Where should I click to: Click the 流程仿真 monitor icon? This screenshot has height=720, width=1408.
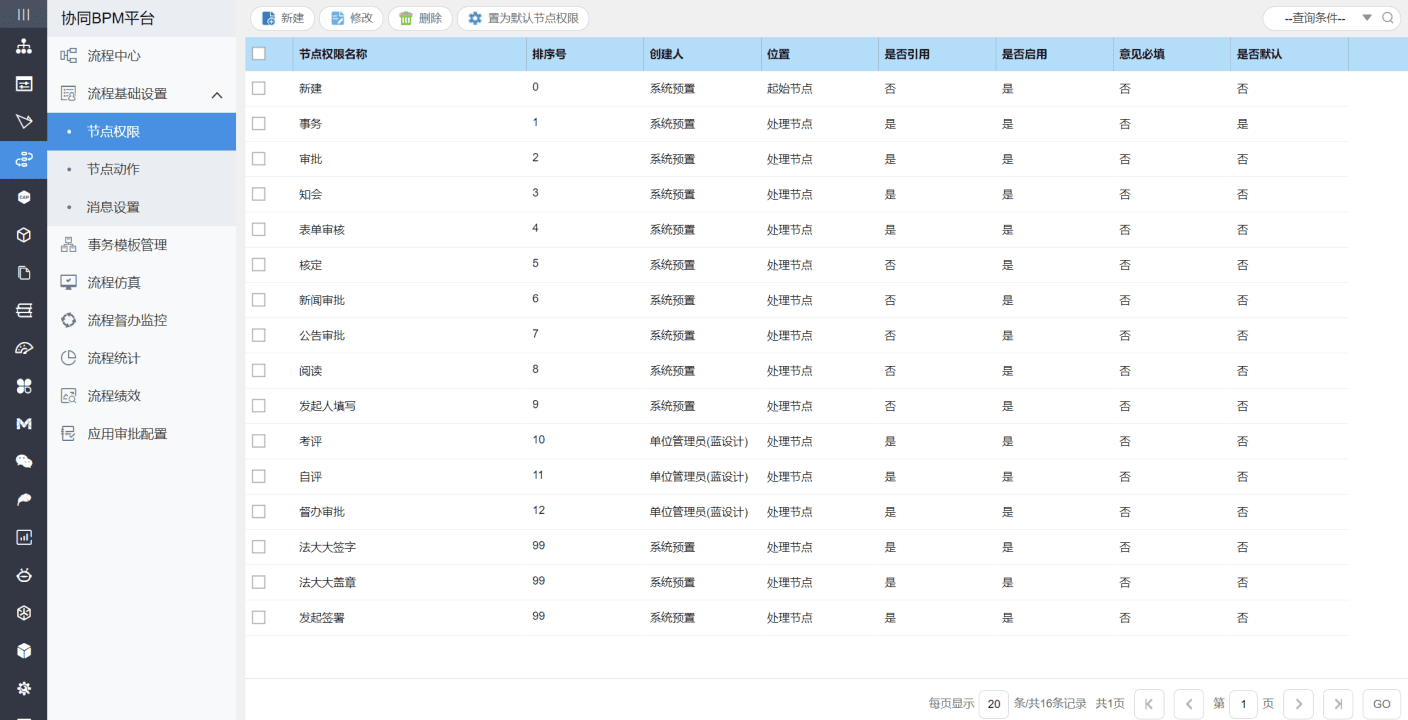pyautogui.click(x=69, y=283)
